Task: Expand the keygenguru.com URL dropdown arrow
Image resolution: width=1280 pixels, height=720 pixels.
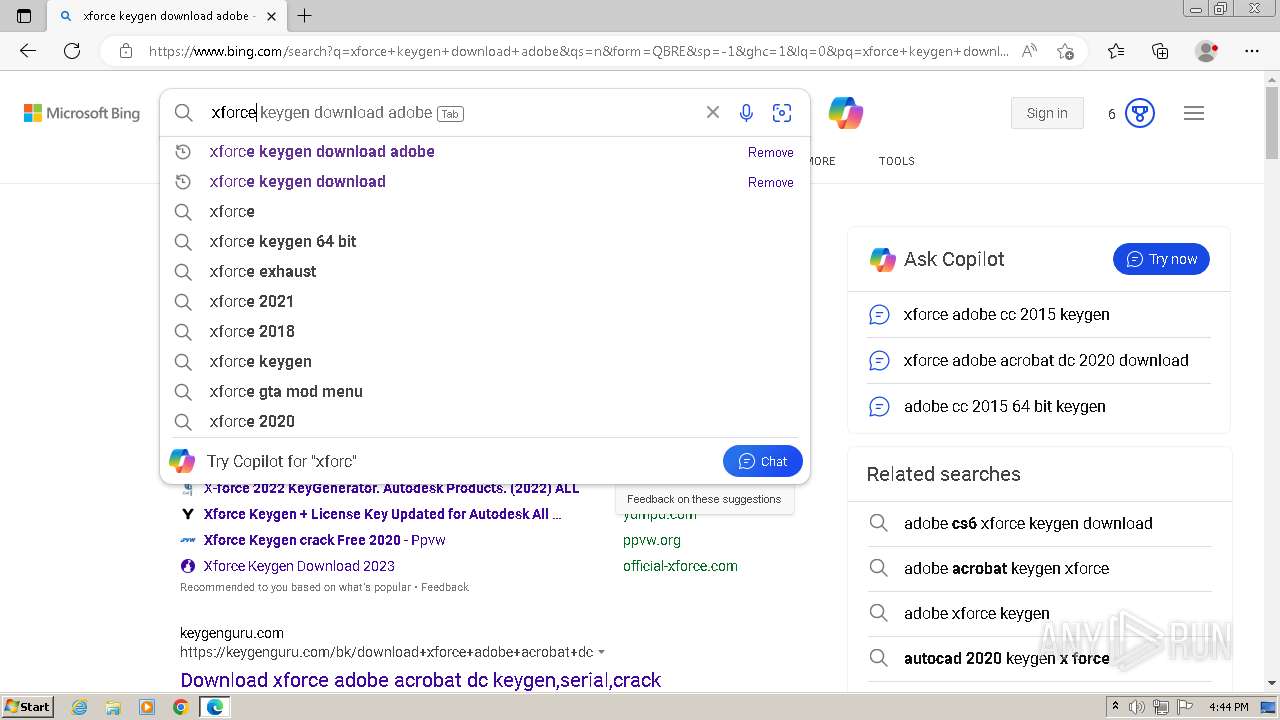Action: (x=601, y=652)
